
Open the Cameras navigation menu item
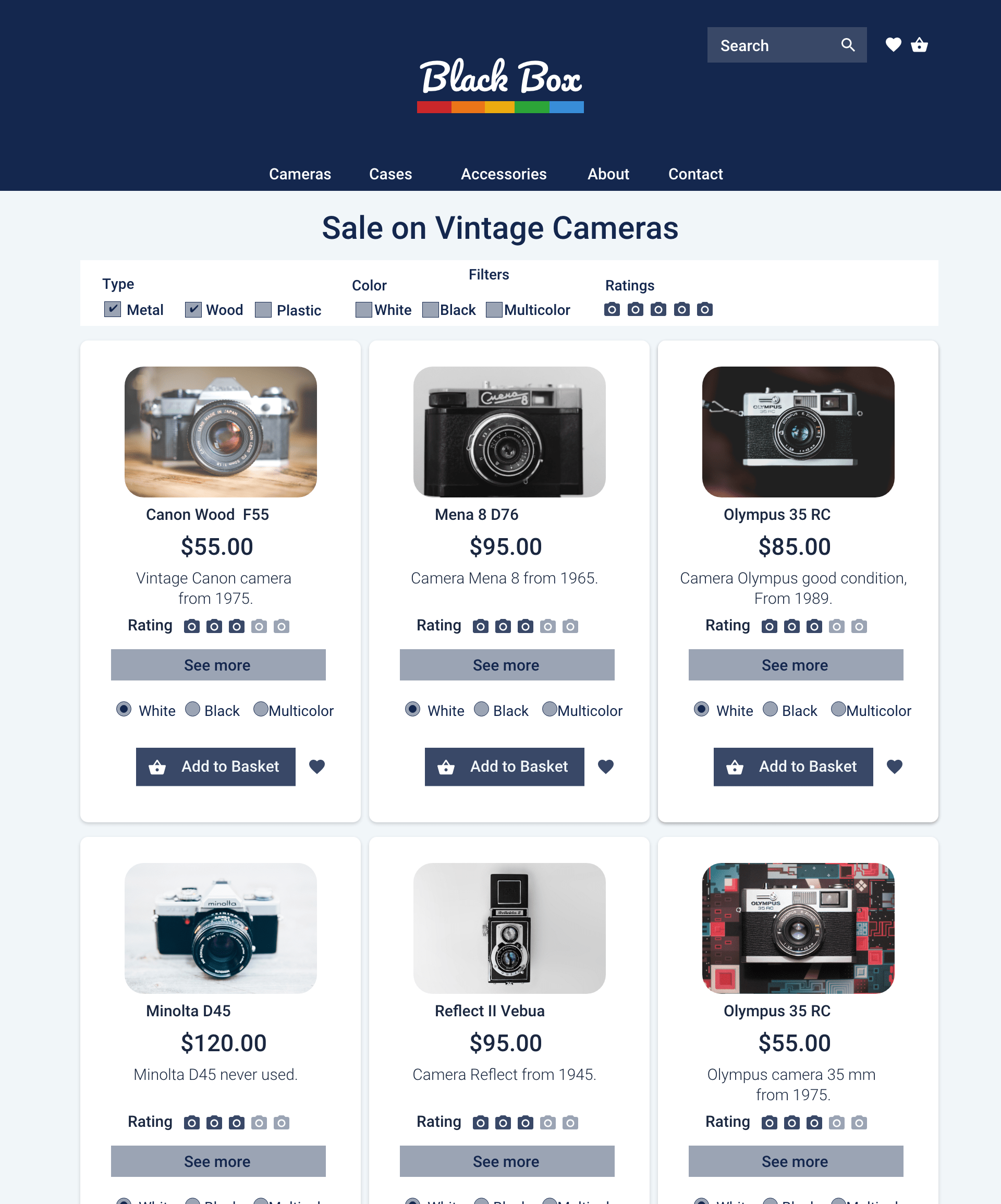[300, 174]
